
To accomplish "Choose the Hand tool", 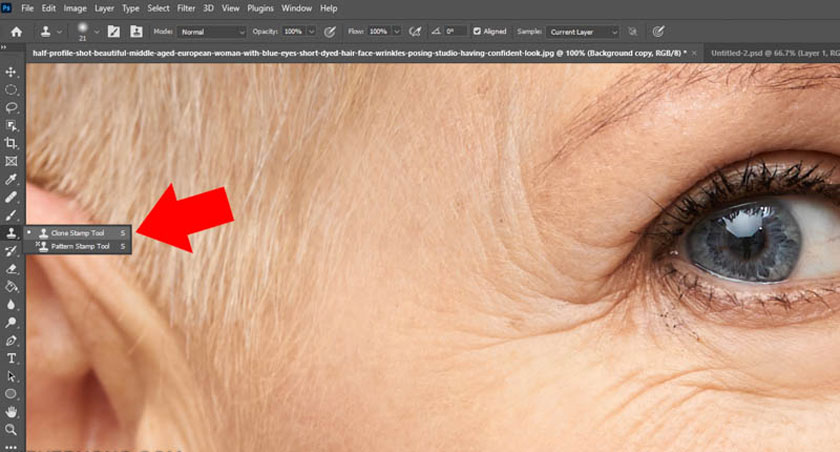I will pyautogui.click(x=12, y=411).
